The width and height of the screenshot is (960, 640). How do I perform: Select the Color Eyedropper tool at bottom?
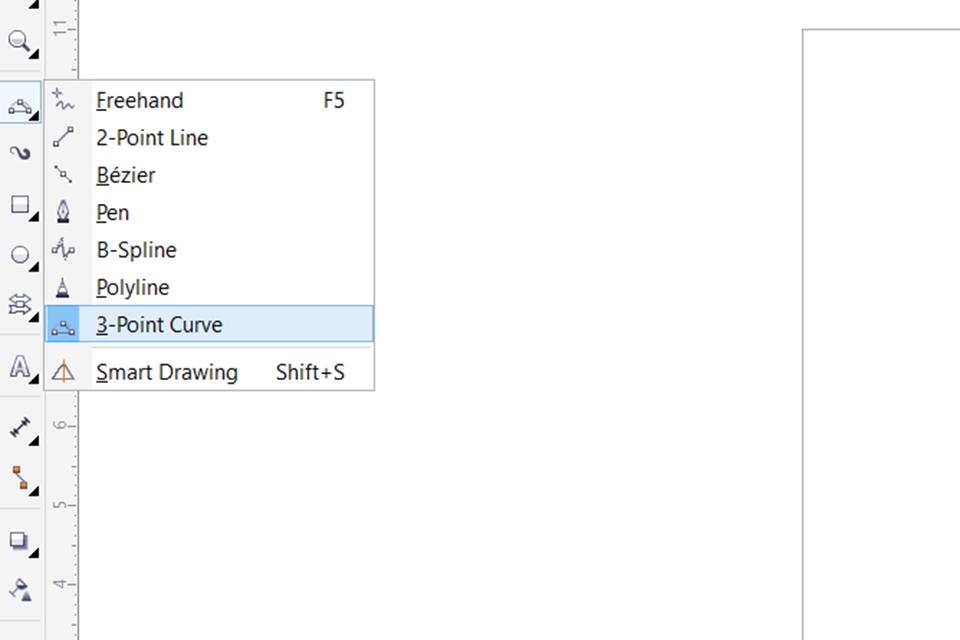click(20, 589)
